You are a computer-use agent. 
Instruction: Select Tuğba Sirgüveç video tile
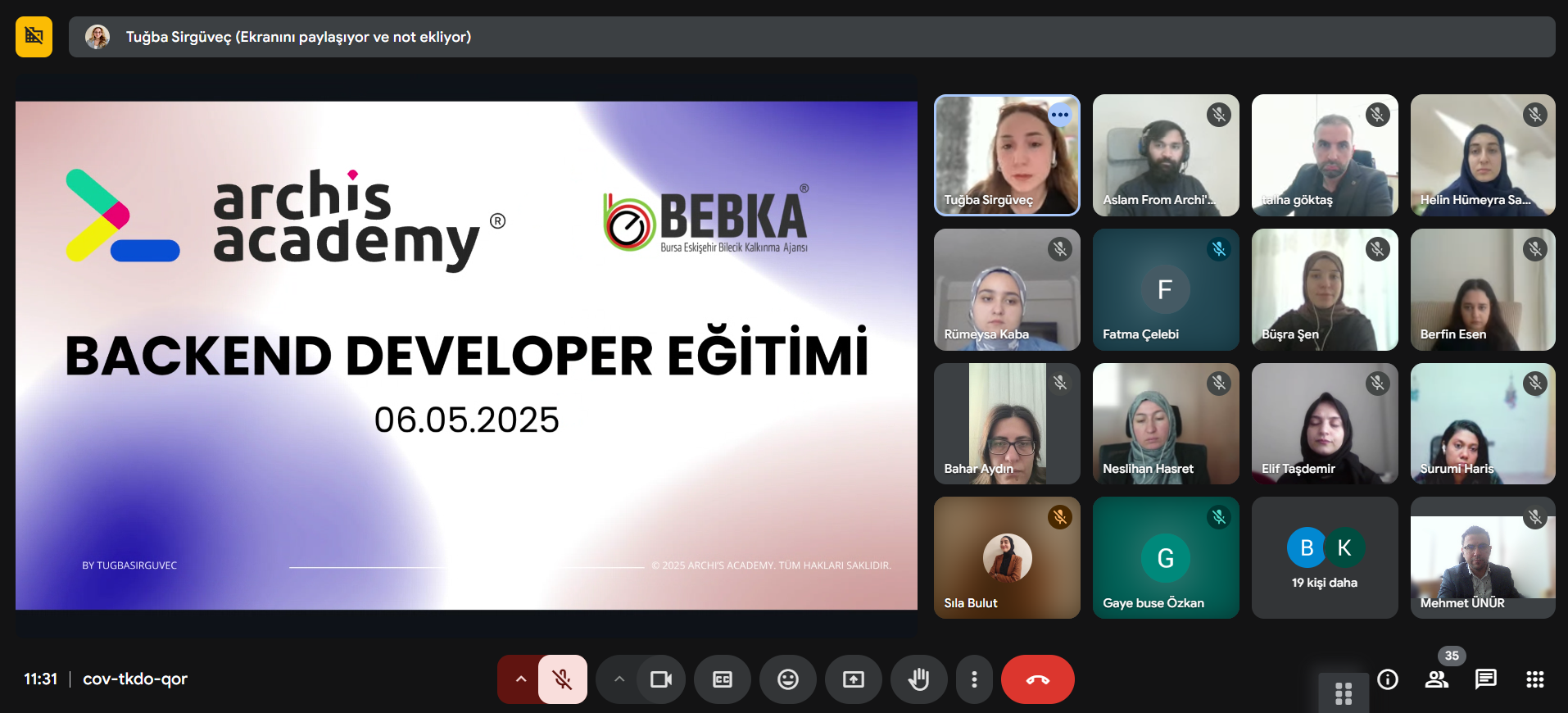pyautogui.click(x=1007, y=155)
